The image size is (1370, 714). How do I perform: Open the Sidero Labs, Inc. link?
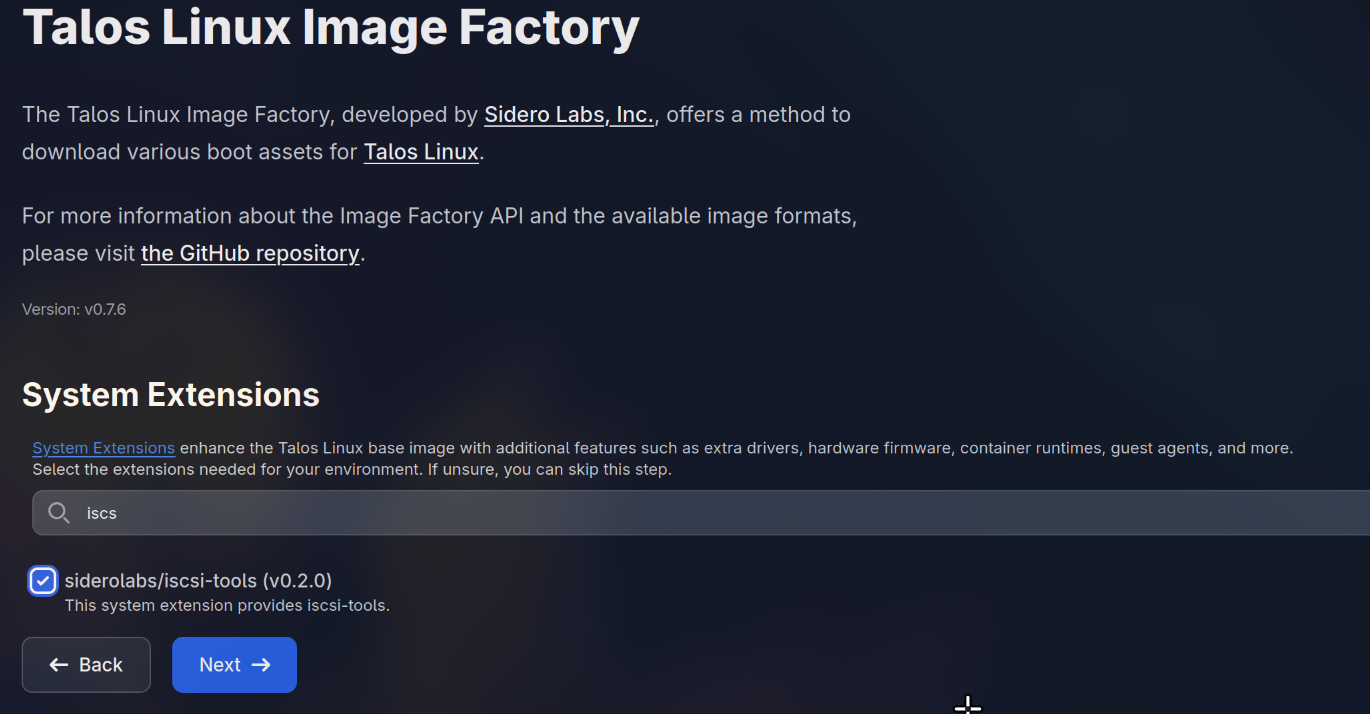click(x=568, y=114)
